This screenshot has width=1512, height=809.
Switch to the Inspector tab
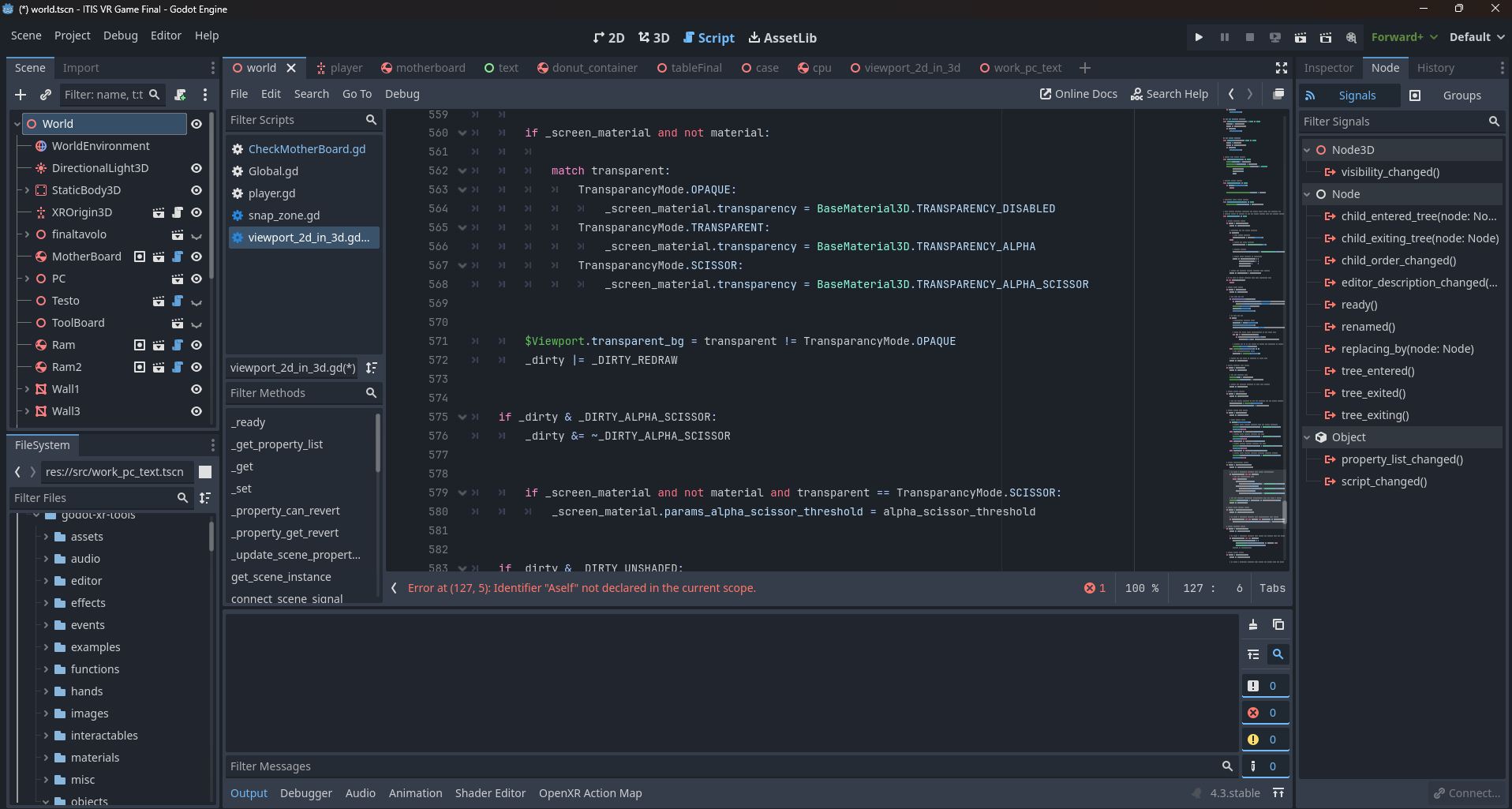tap(1328, 68)
